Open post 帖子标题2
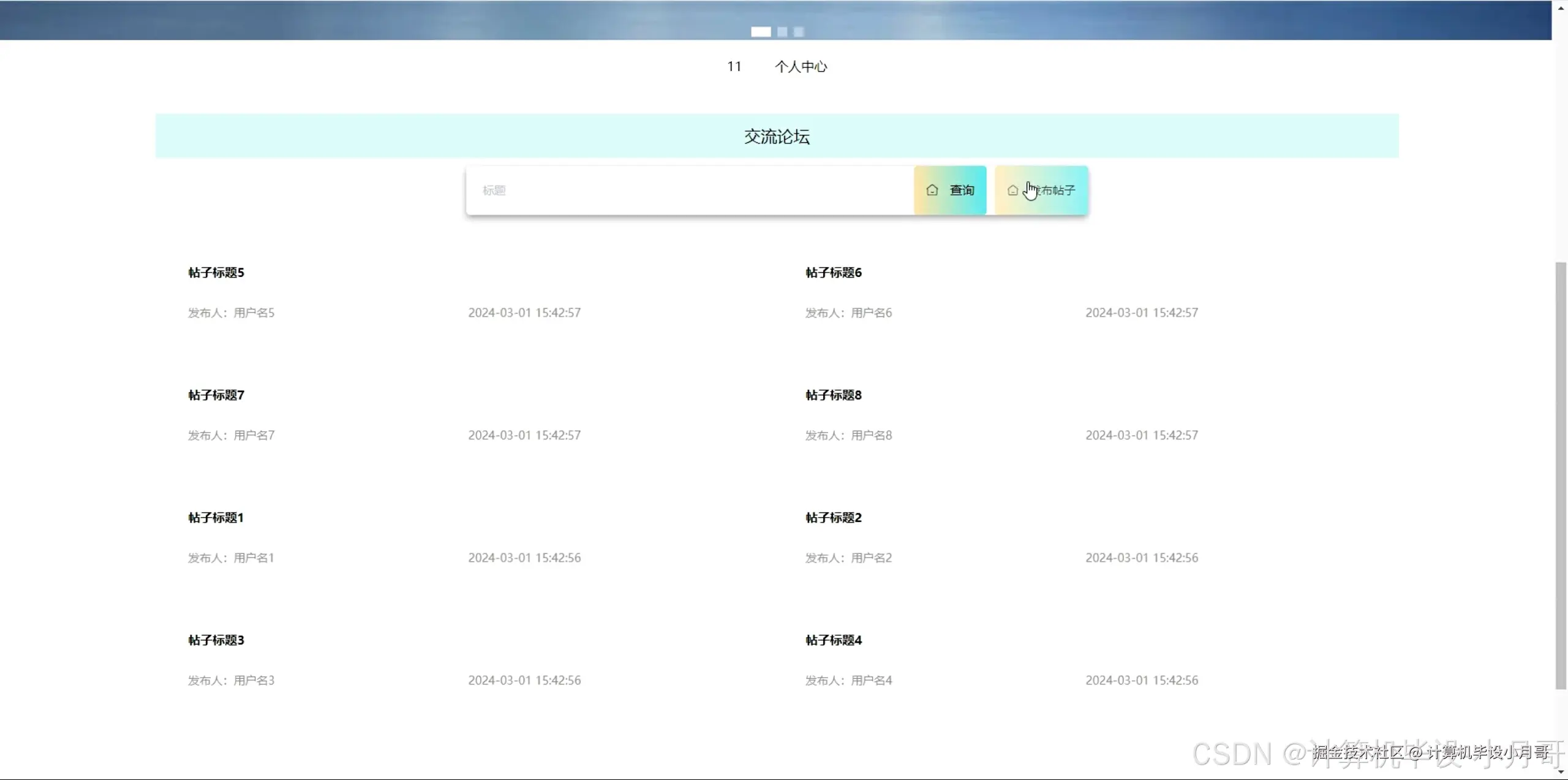The width and height of the screenshot is (1568, 780). tap(833, 518)
